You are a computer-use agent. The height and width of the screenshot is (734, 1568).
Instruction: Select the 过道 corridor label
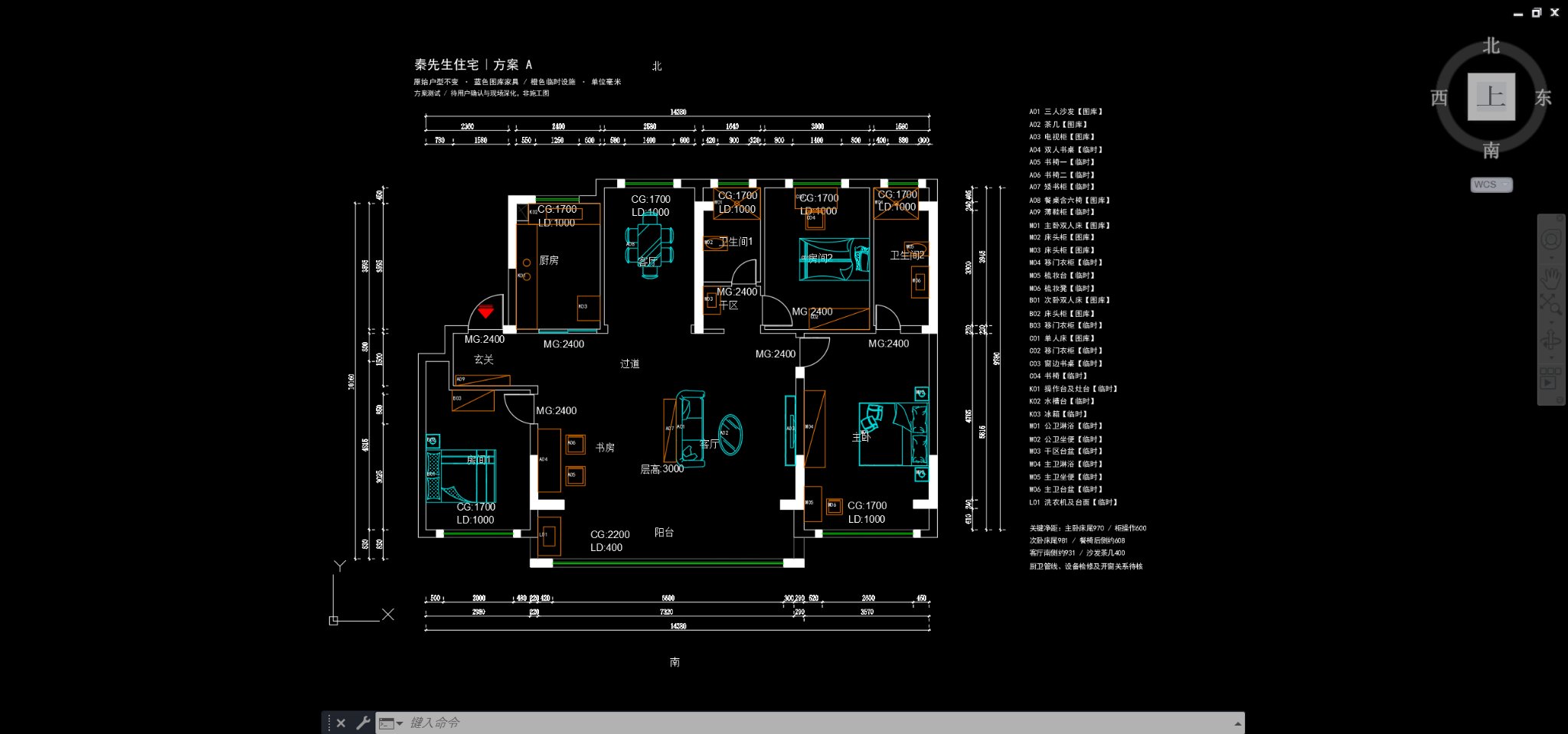(629, 364)
